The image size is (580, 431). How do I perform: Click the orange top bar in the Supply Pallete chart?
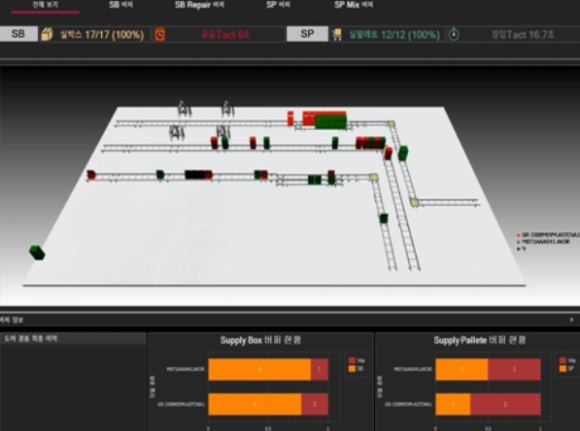(462, 369)
